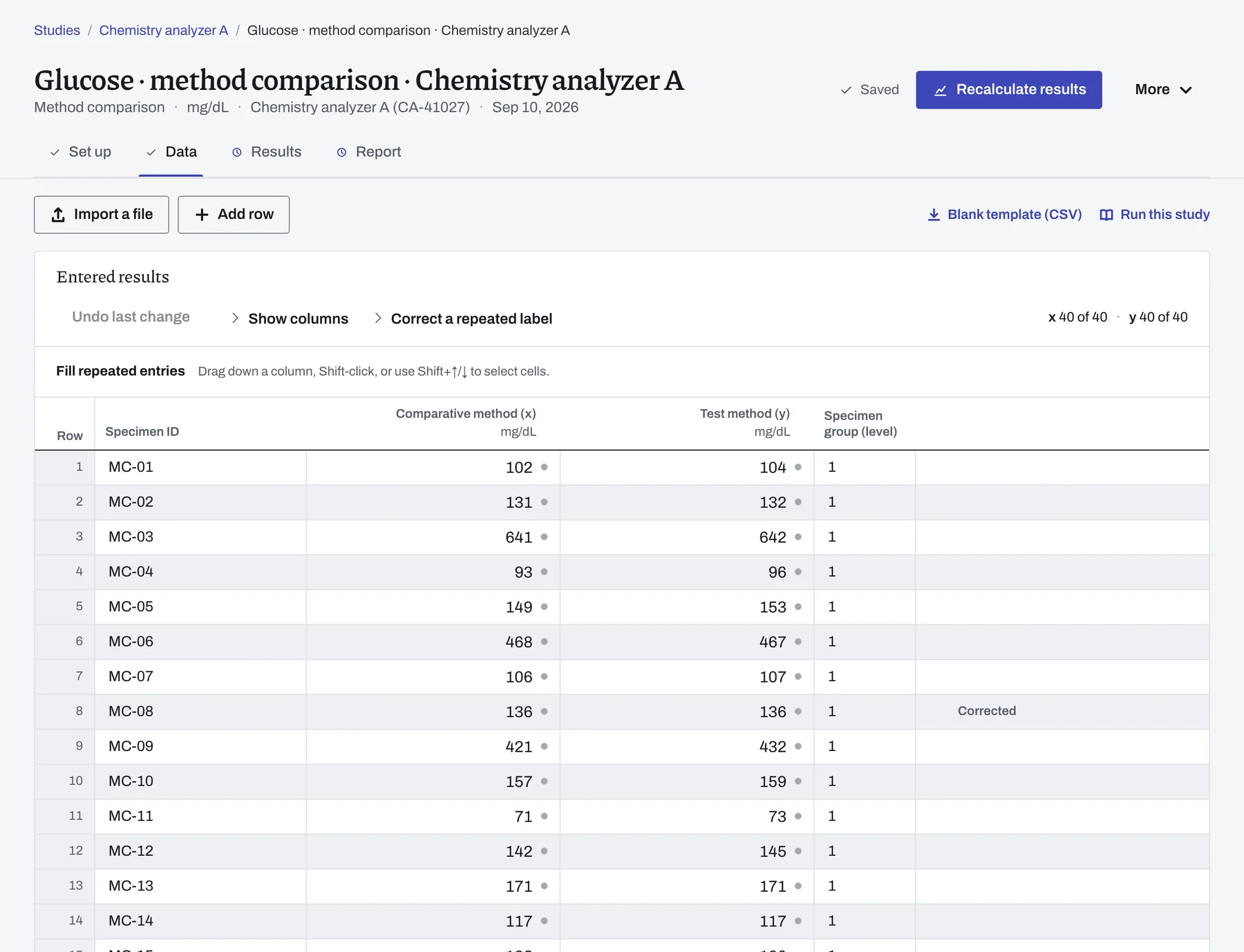Click the clock icon on Report tab
This screenshot has height=952, width=1244.
[x=341, y=153]
